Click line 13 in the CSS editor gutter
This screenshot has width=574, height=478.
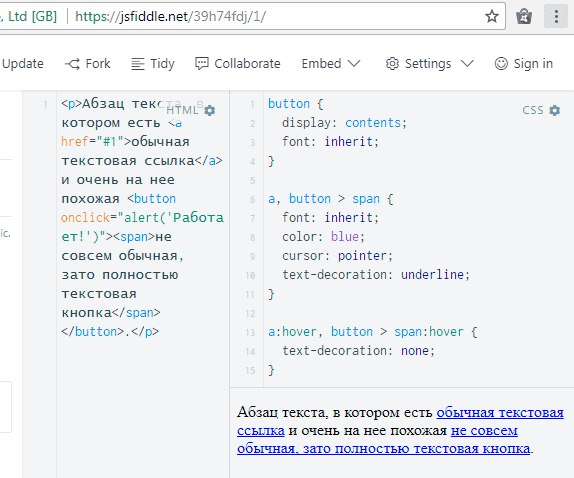(250, 332)
